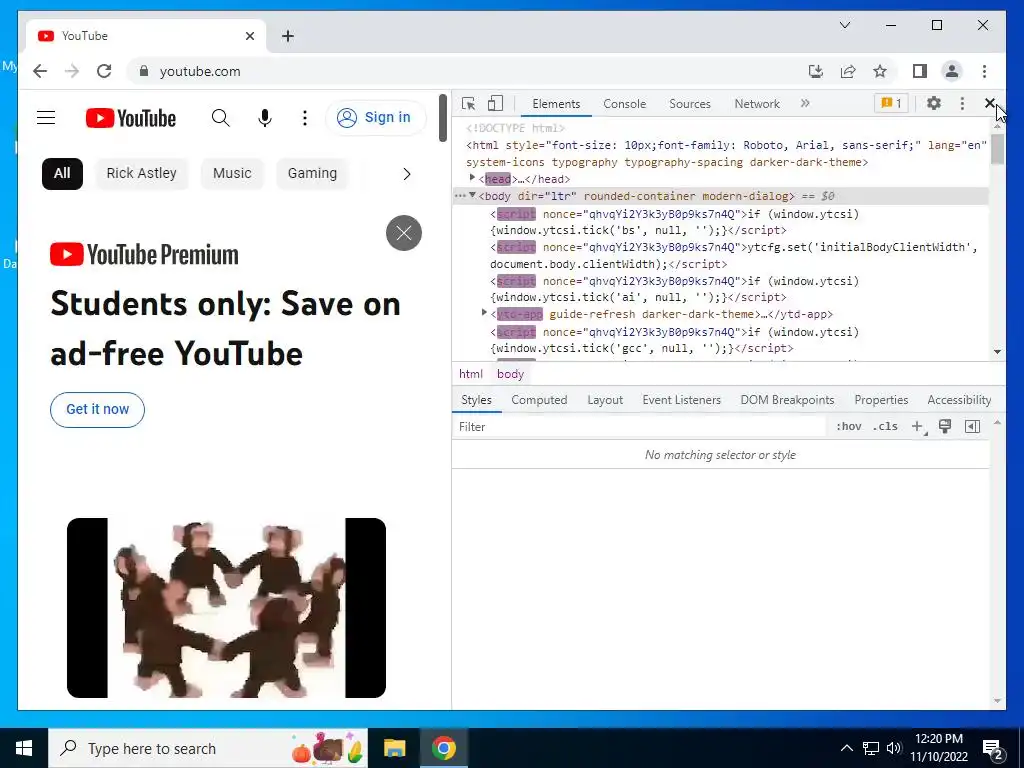This screenshot has width=1024, height=768.
Task: Click Type here to search box
Action: 208,748
